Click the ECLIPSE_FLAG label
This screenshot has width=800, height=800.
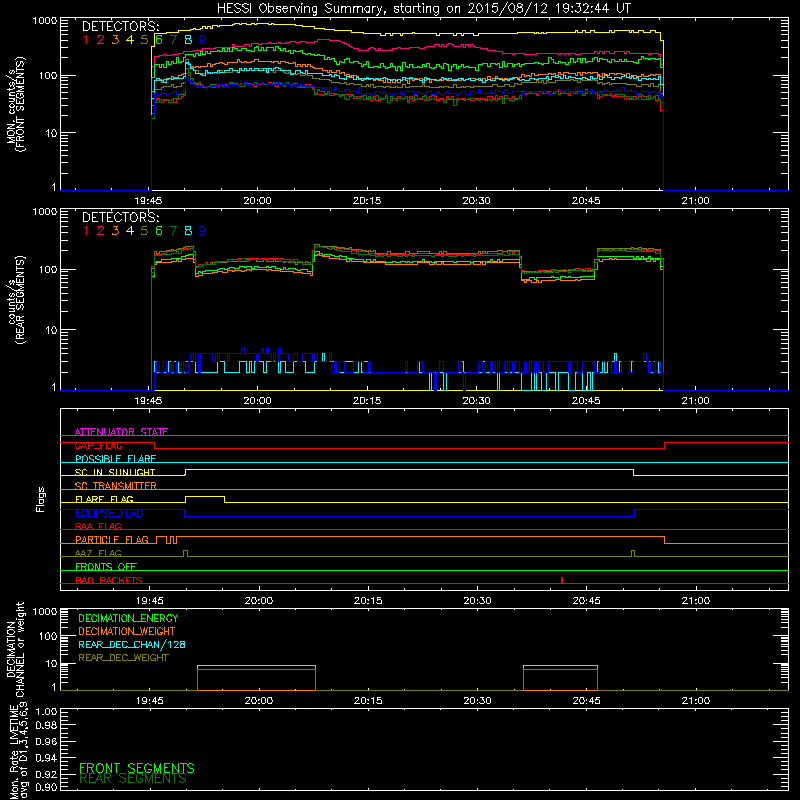pyautogui.click(x=109, y=513)
